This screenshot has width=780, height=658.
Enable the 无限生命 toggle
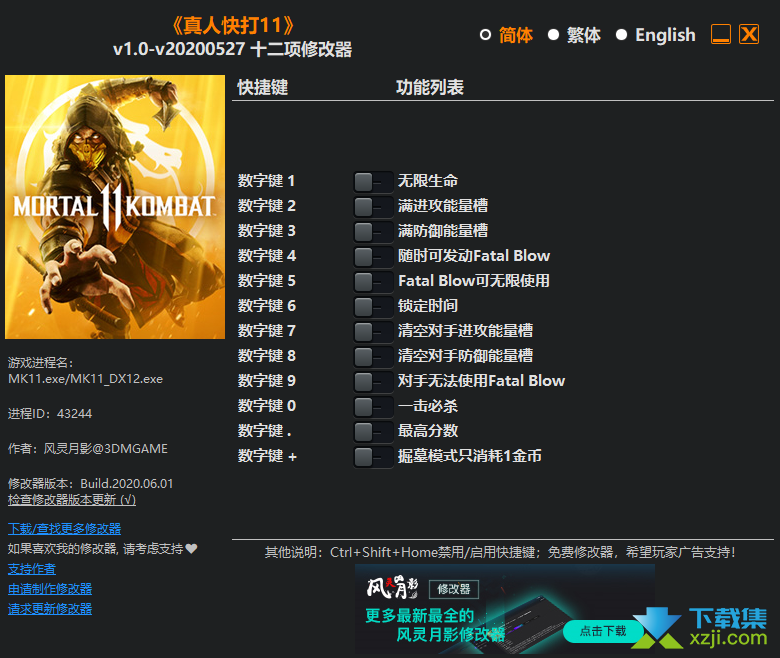tap(373, 181)
